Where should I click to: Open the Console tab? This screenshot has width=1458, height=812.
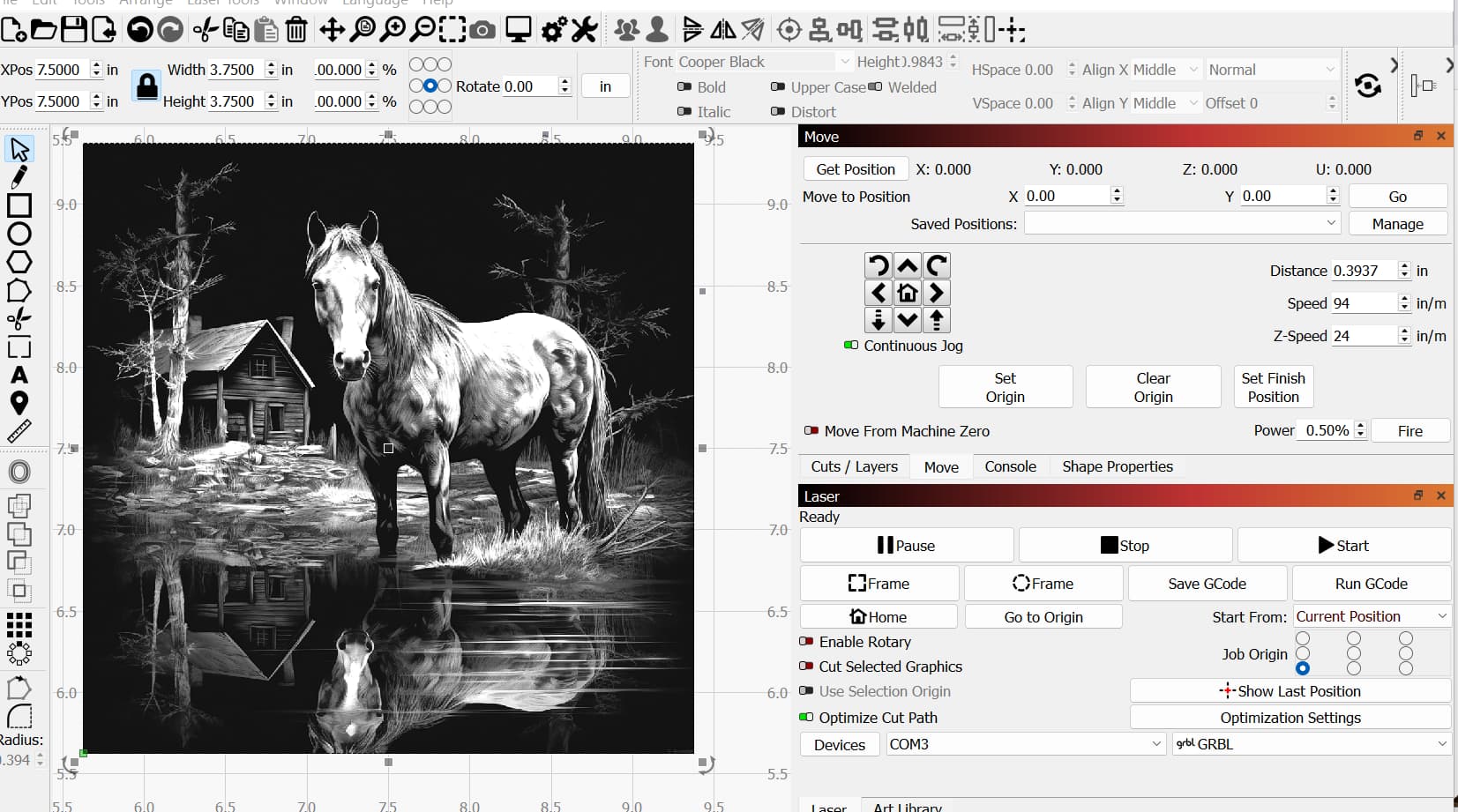[x=1010, y=466]
